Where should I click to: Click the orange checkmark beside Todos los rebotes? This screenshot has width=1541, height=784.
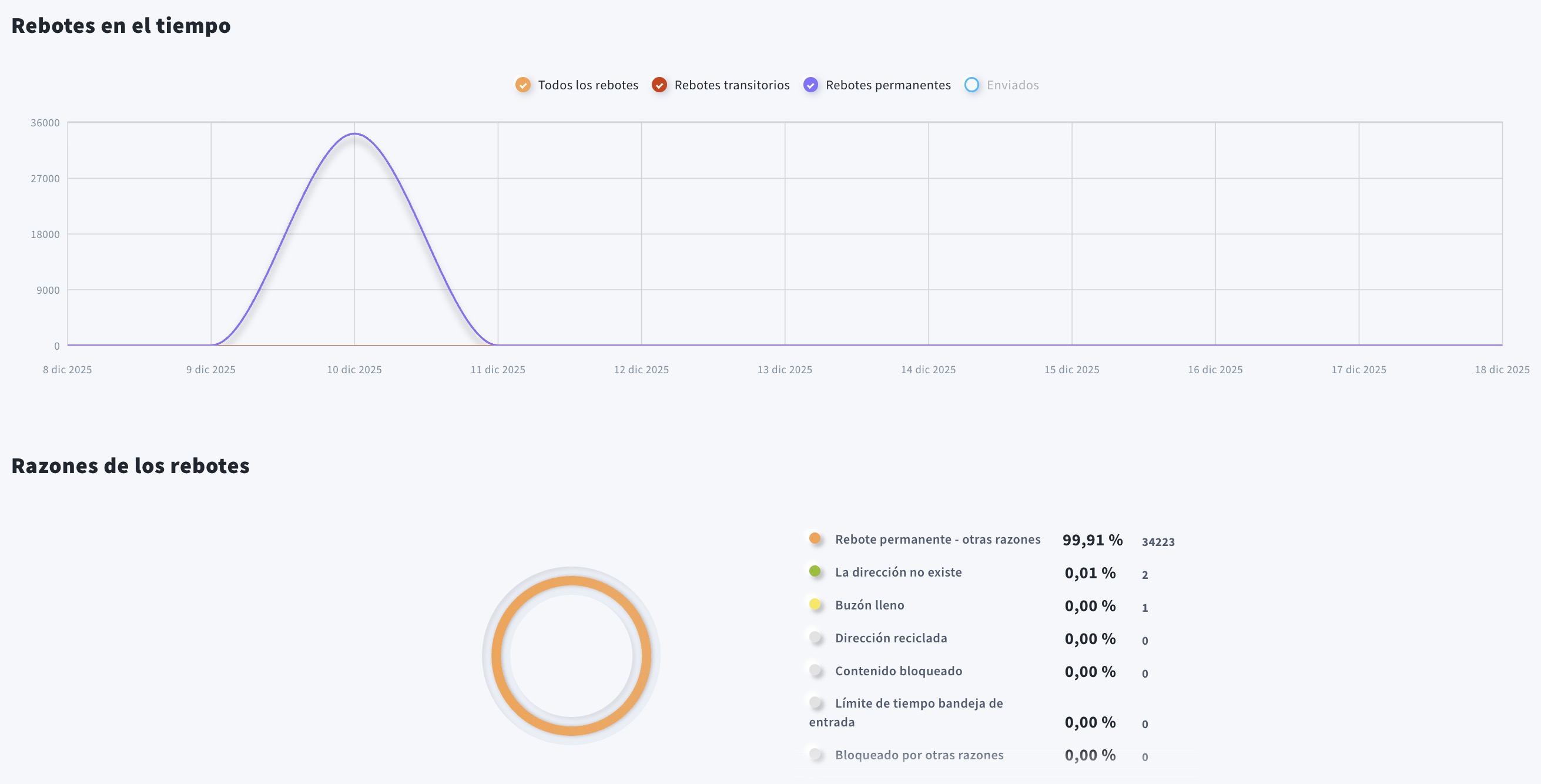(x=522, y=85)
